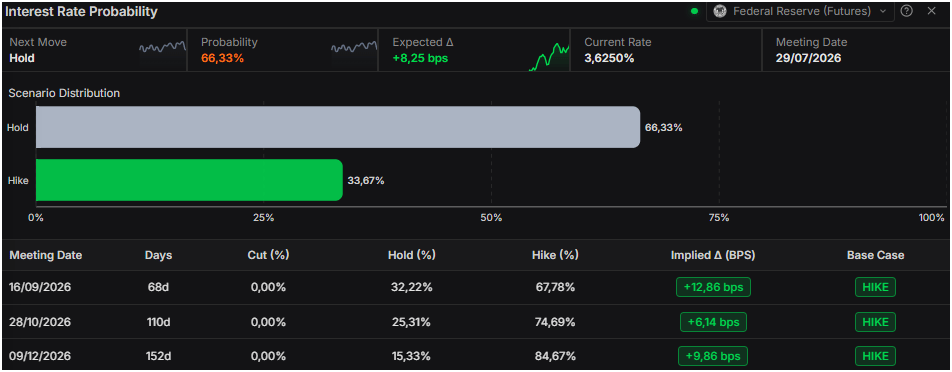Screen dimensions: 952x372
Task: Click the +12,86 bps badge
Action: tap(713, 287)
